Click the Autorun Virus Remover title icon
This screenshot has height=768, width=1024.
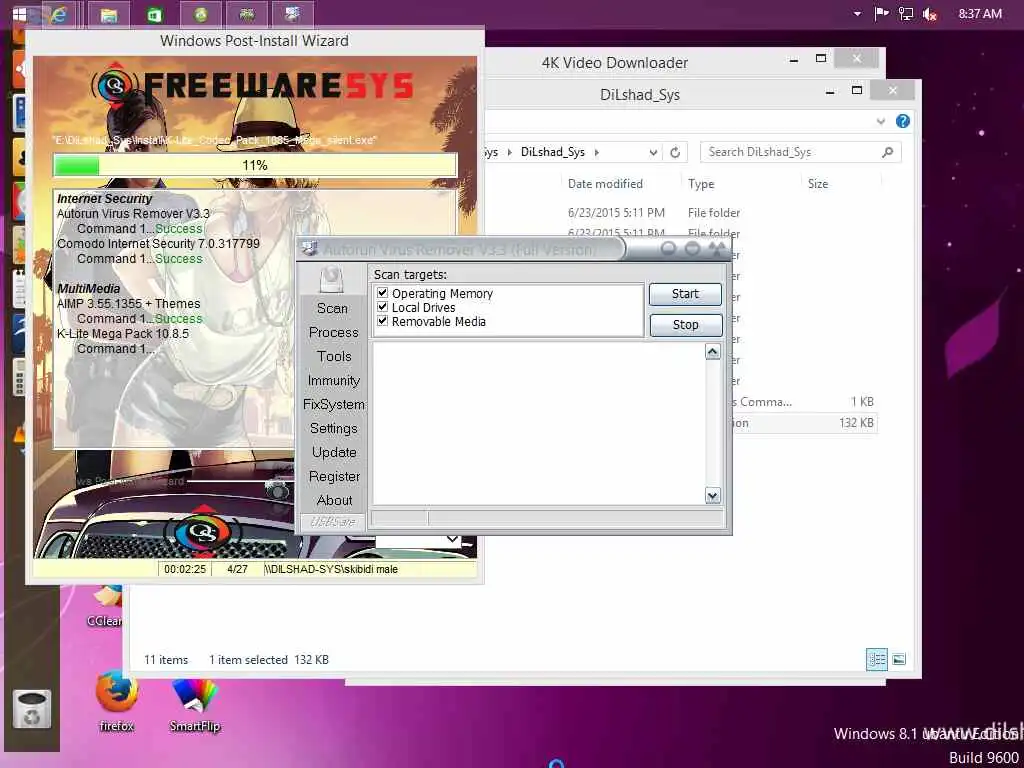coord(310,249)
